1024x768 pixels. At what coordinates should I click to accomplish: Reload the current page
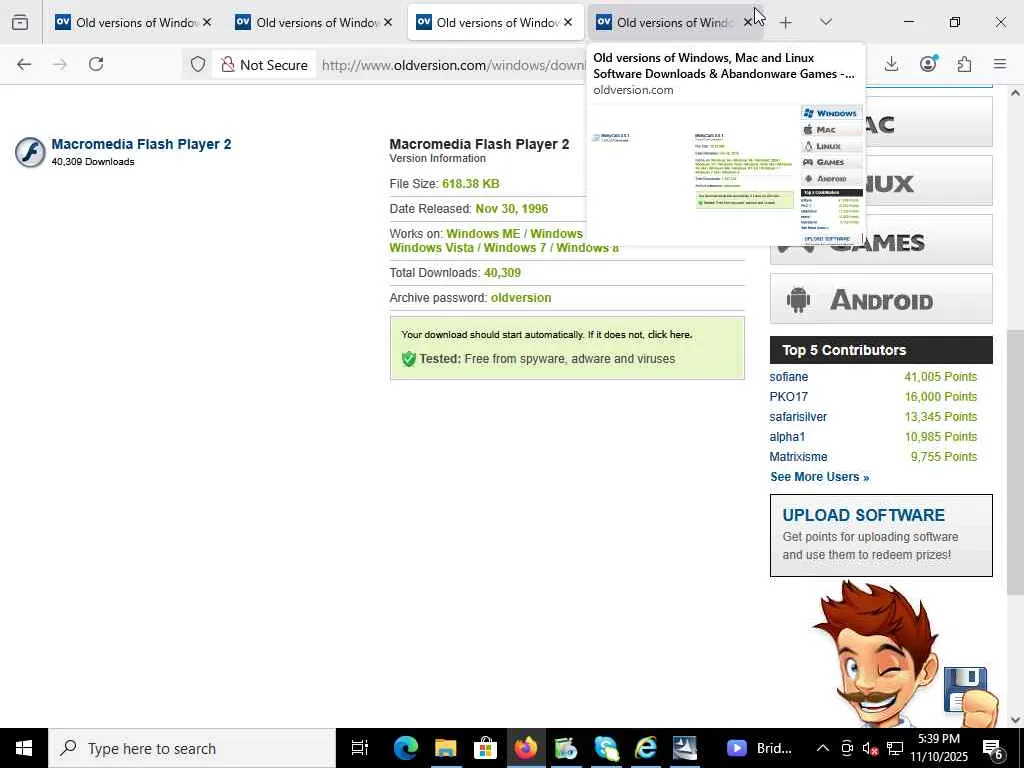(x=96, y=64)
